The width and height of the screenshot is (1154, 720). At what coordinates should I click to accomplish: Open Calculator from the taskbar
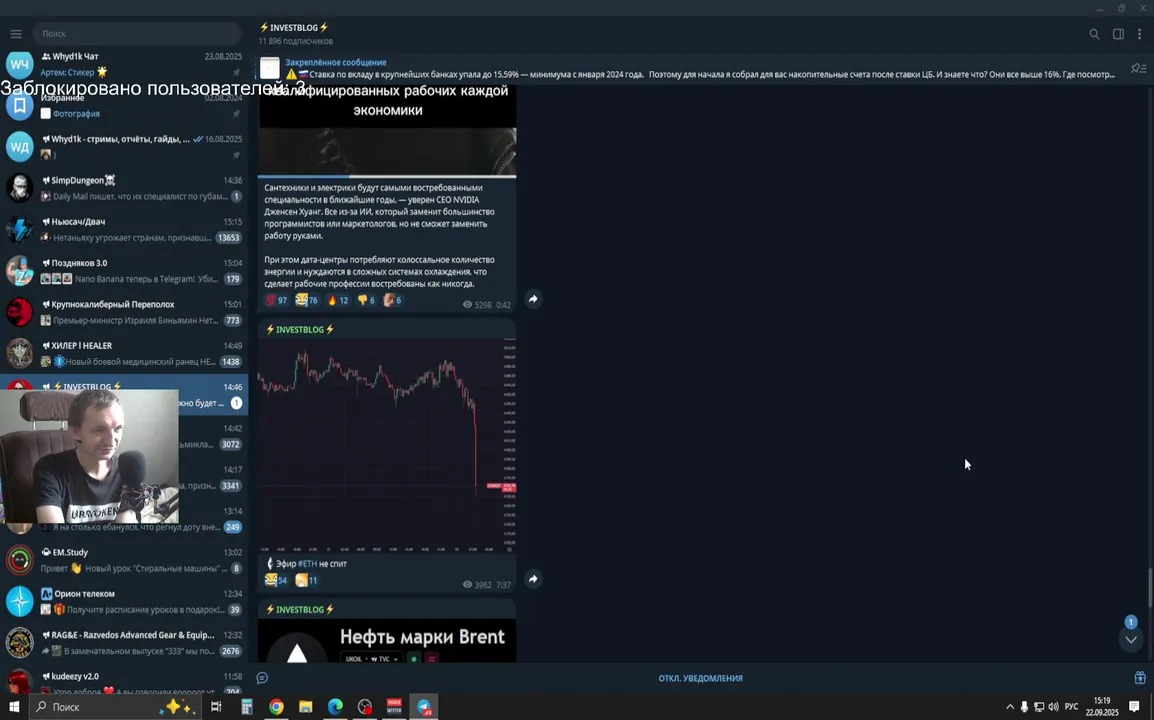247,707
